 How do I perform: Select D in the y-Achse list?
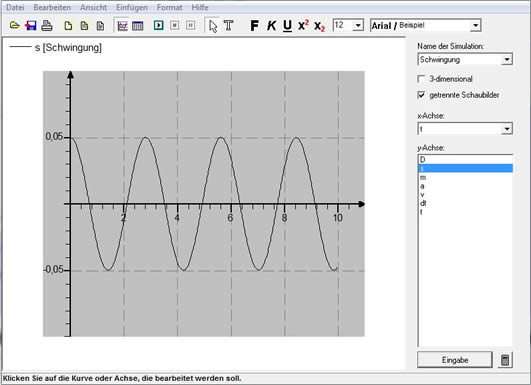(x=465, y=159)
